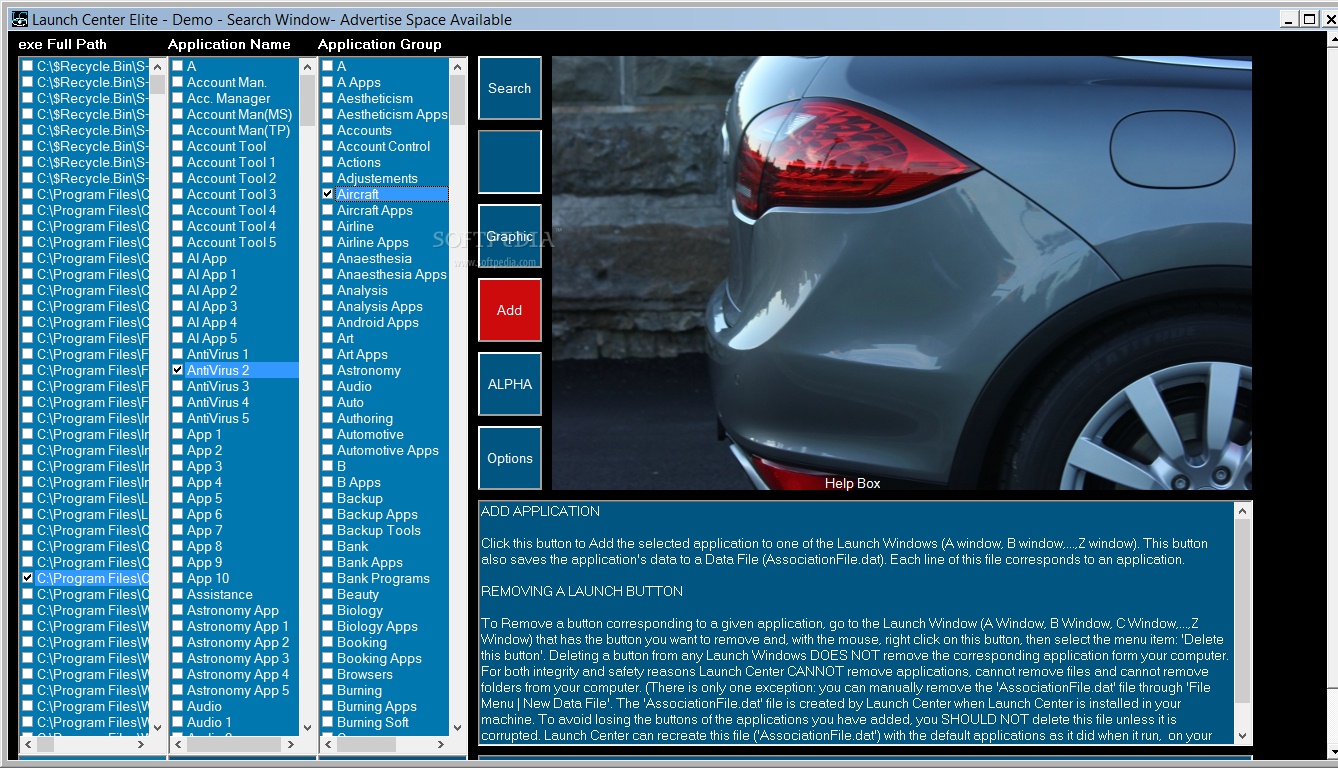Uncheck the AntiVirus 2 checkbox
The width and height of the screenshot is (1338, 768).
pyautogui.click(x=177, y=370)
